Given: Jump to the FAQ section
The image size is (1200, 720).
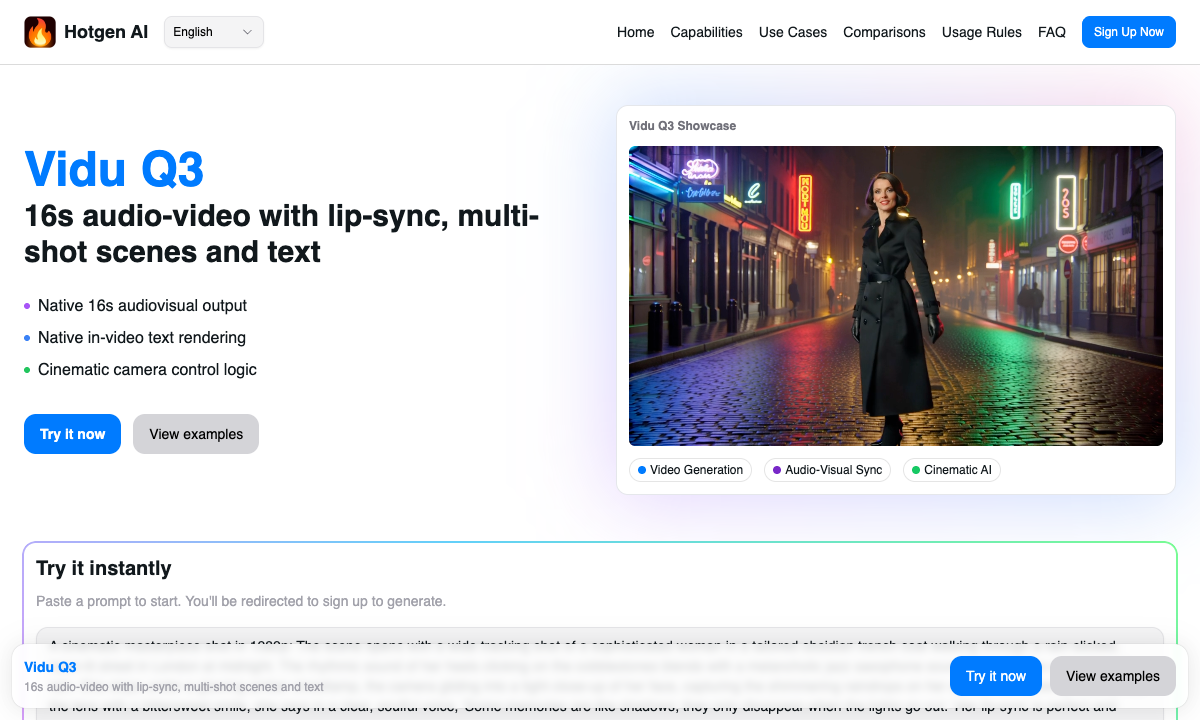Looking at the screenshot, I should pos(1051,32).
